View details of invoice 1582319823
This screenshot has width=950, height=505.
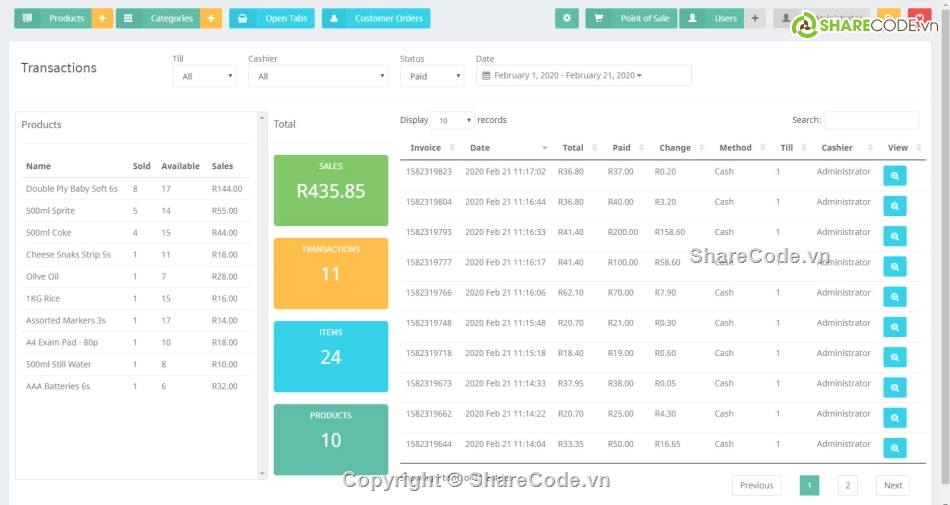895,176
